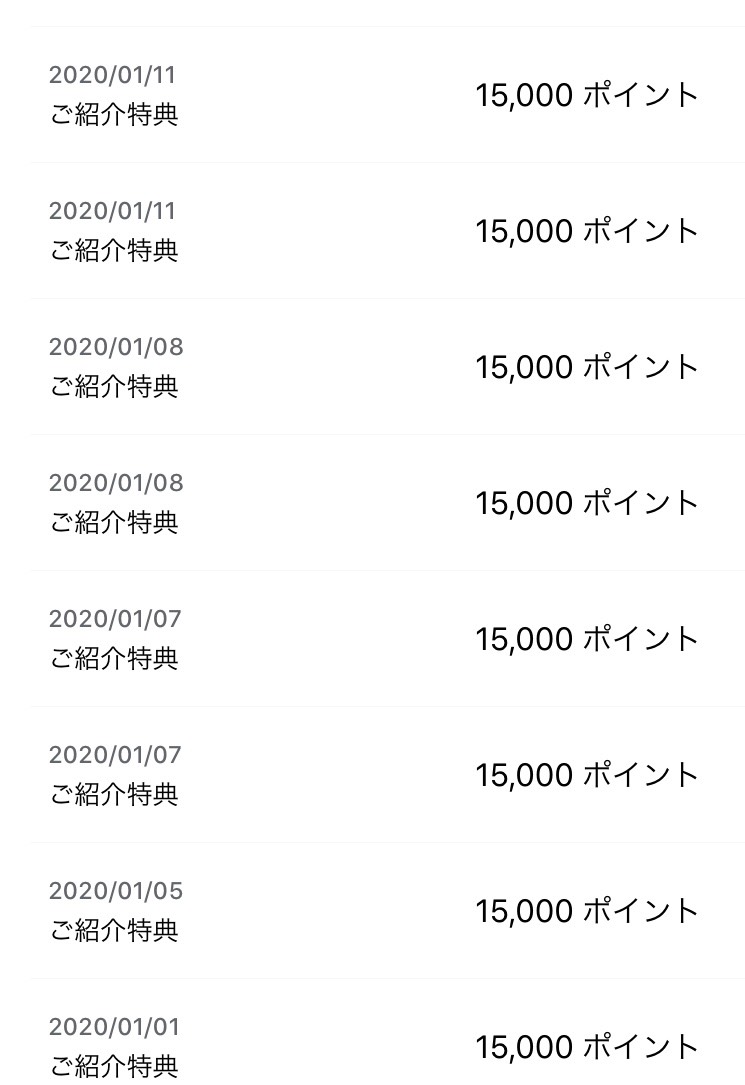The image size is (745, 1085).
Task: Select points amount on the upper 2020/01/07 row
Action: (587, 639)
